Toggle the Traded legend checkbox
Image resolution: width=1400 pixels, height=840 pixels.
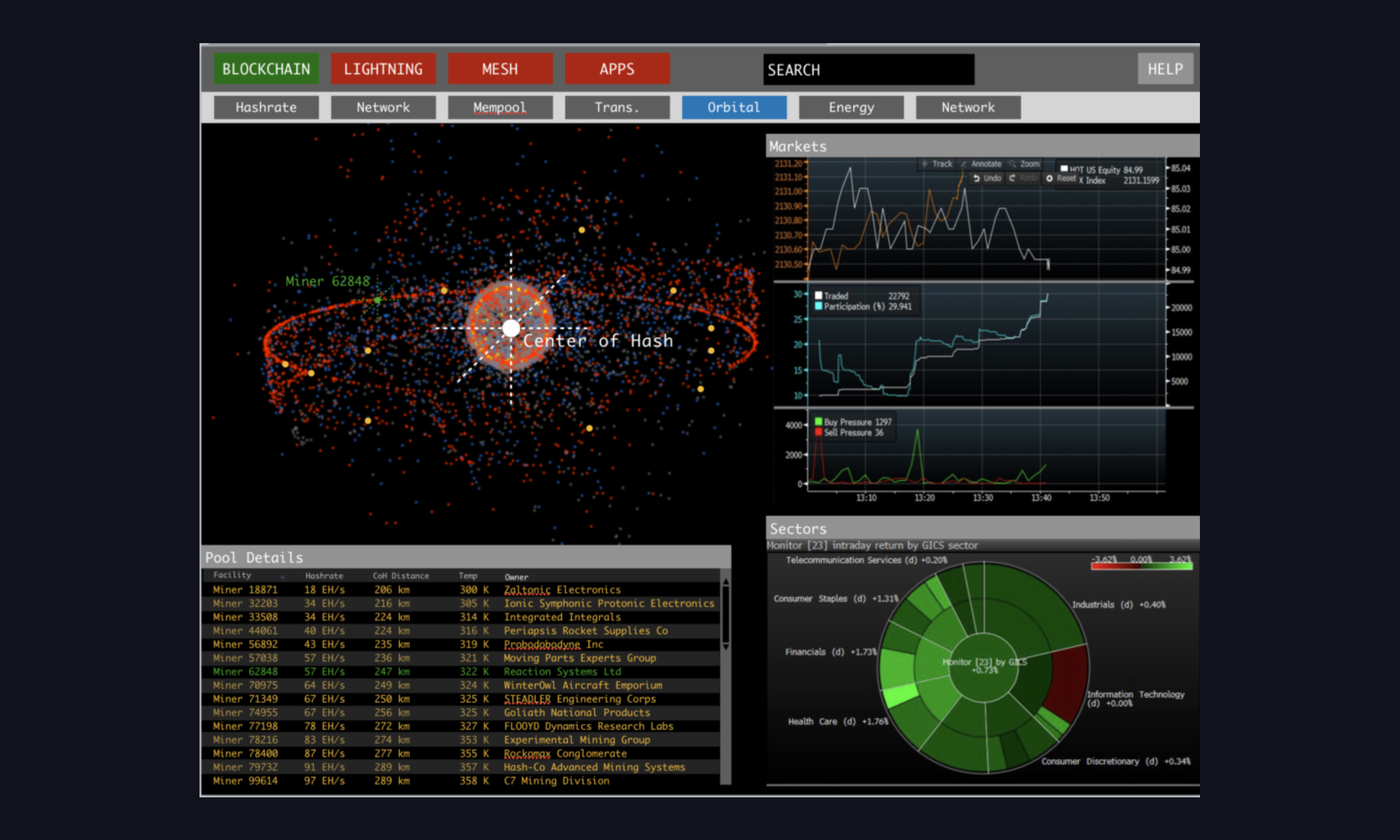[818, 296]
